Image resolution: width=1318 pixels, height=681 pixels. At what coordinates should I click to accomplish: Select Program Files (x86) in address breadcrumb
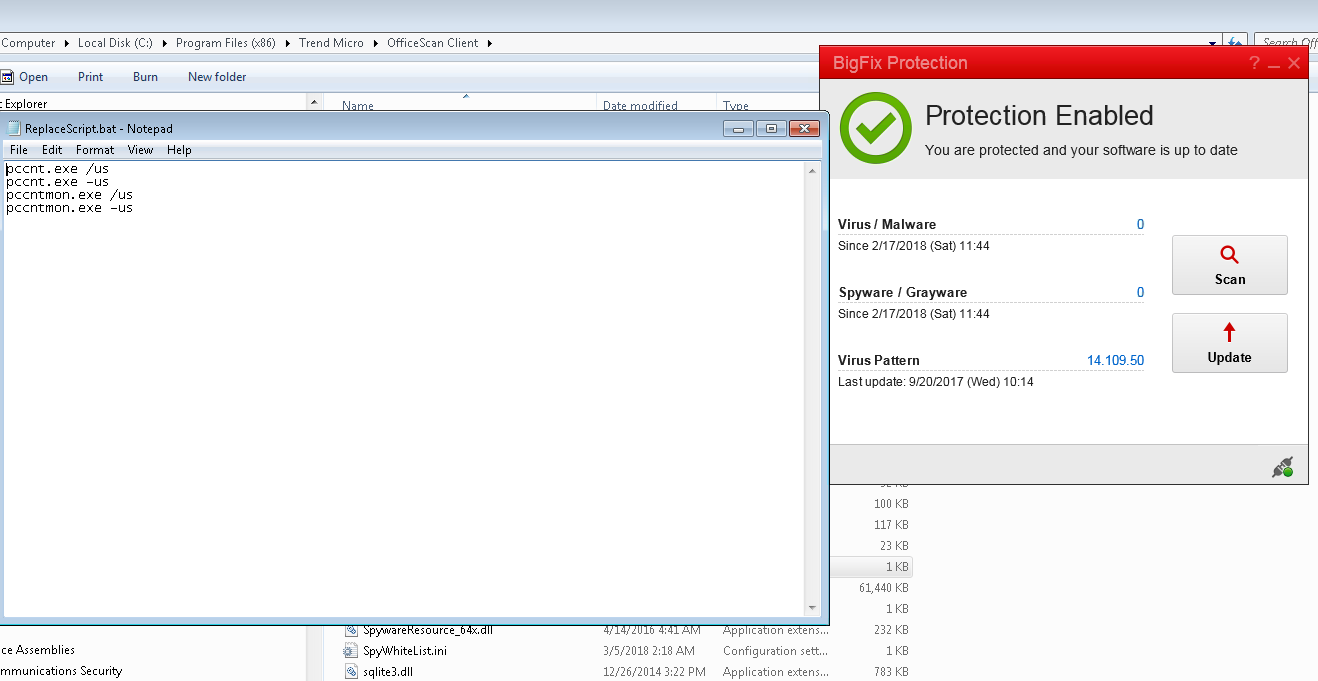(225, 43)
